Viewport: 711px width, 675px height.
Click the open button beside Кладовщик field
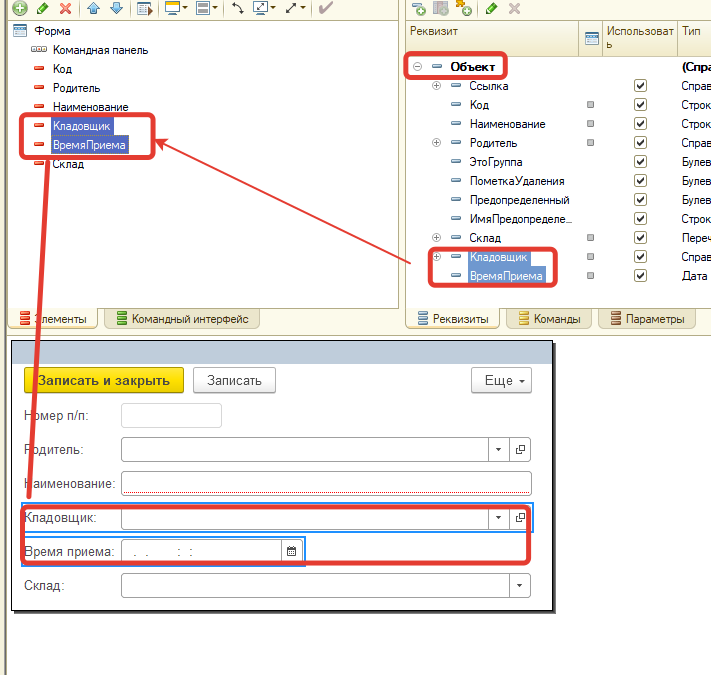click(520, 517)
